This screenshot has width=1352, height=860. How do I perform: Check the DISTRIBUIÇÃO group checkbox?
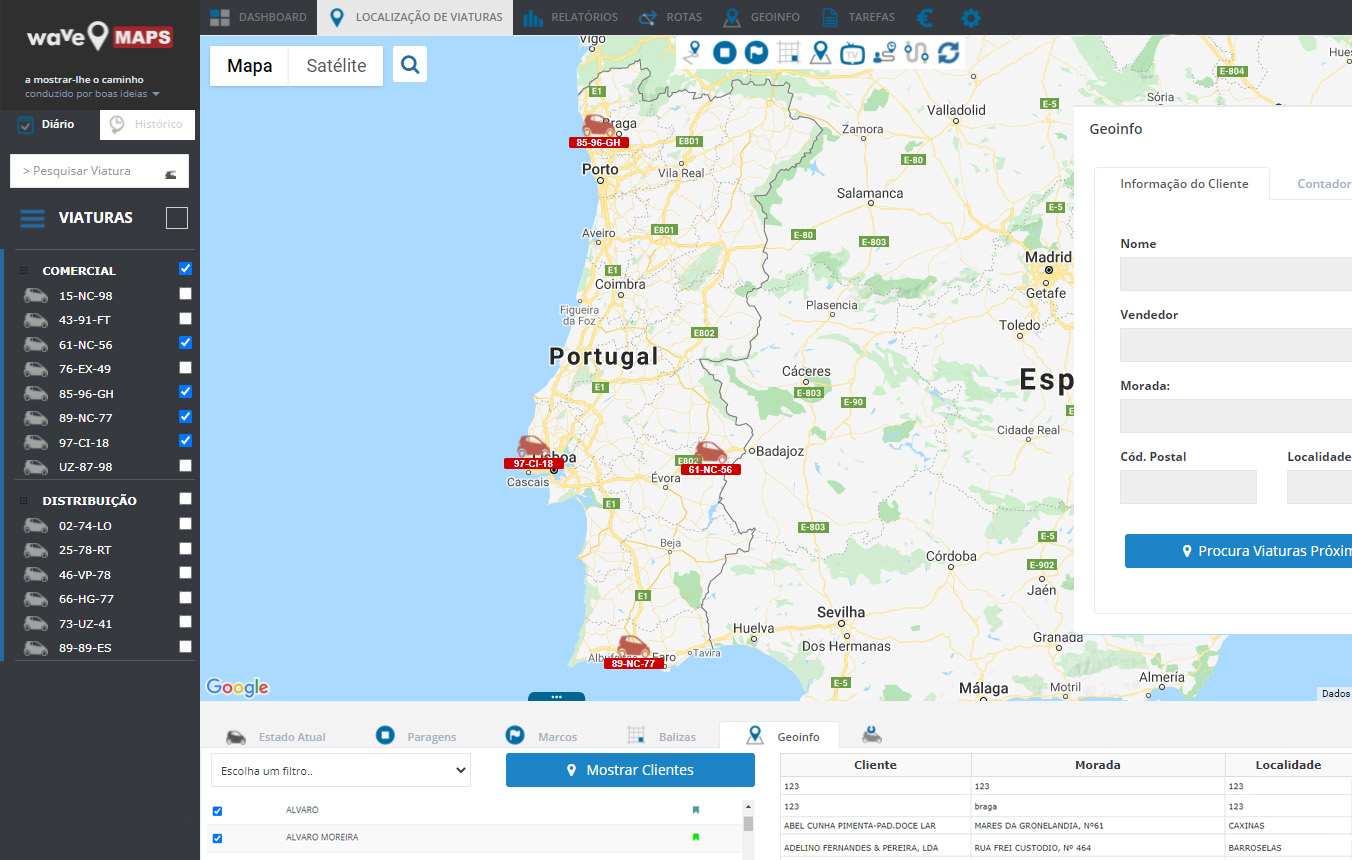coord(185,499)
